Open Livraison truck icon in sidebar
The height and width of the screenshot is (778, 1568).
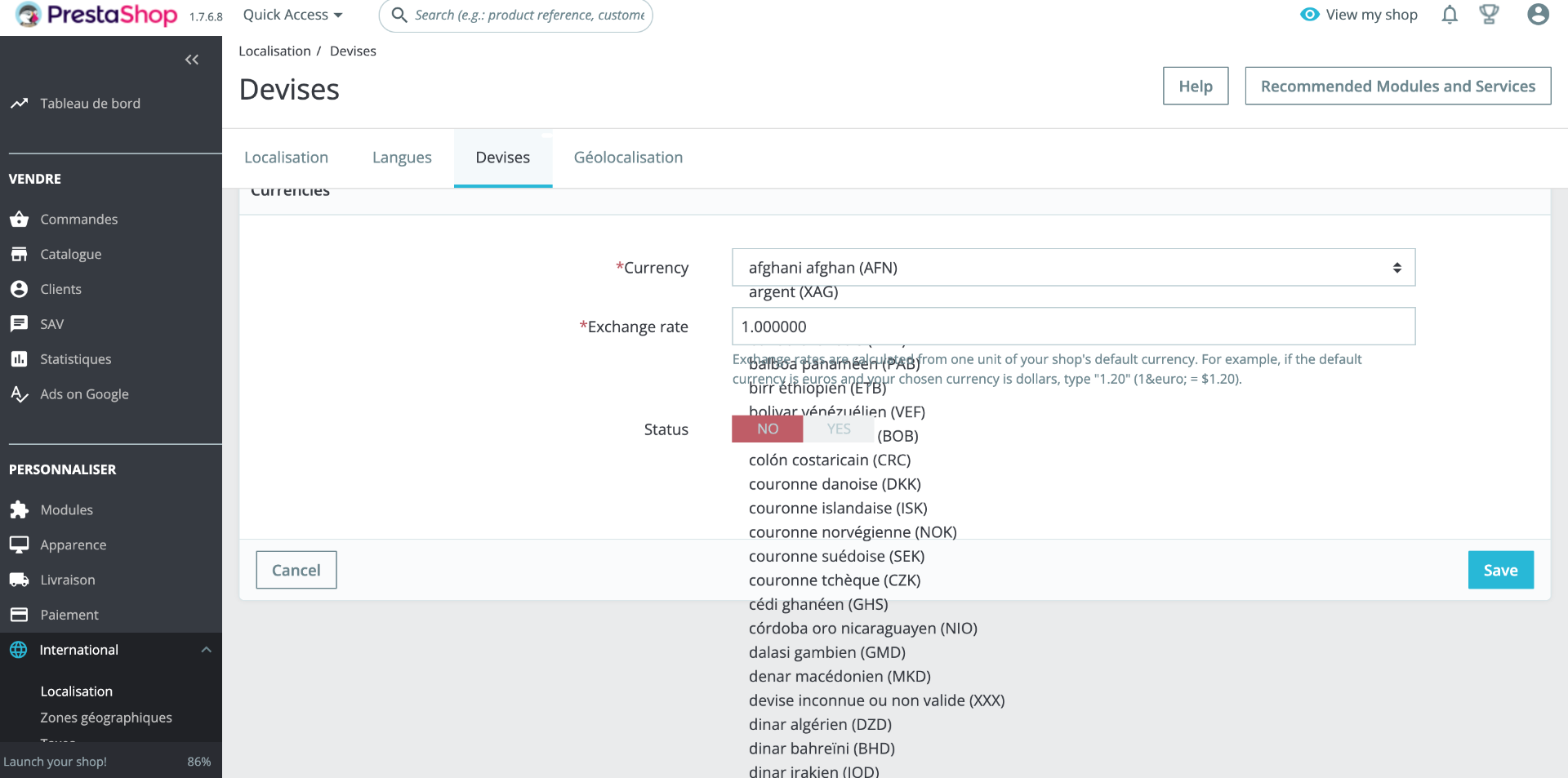(20, 580)
